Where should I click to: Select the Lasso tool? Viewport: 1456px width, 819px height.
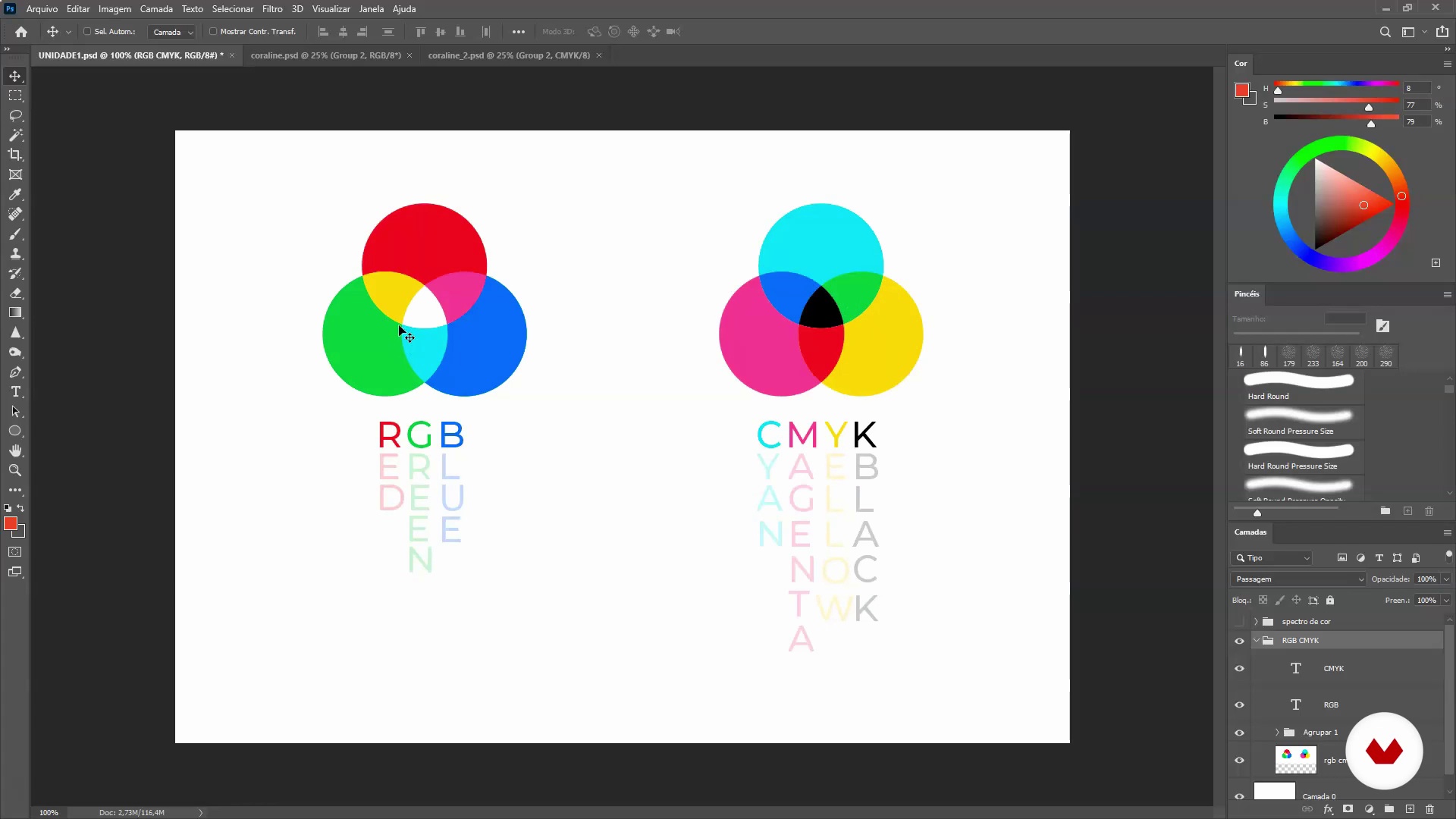click(x=15, y=115)
